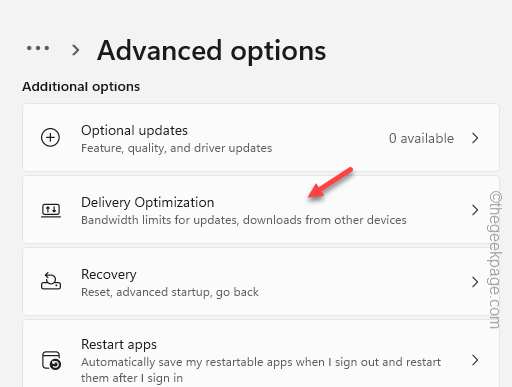Open Restart apps via its right chevron
Screen dimensions: 512x387
pyautogui.click(x=475, y=360)
